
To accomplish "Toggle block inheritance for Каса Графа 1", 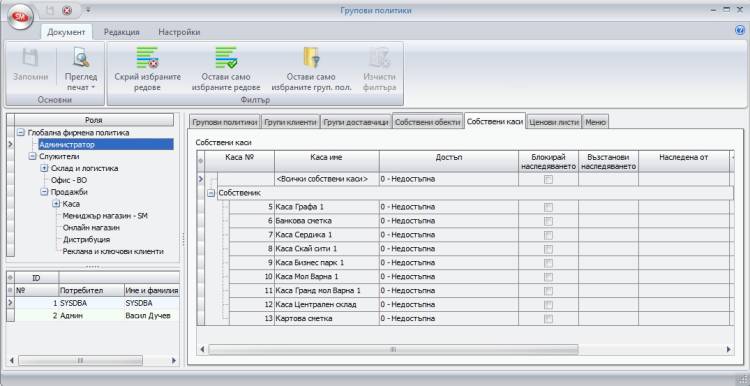I will [x=548, y=207].
